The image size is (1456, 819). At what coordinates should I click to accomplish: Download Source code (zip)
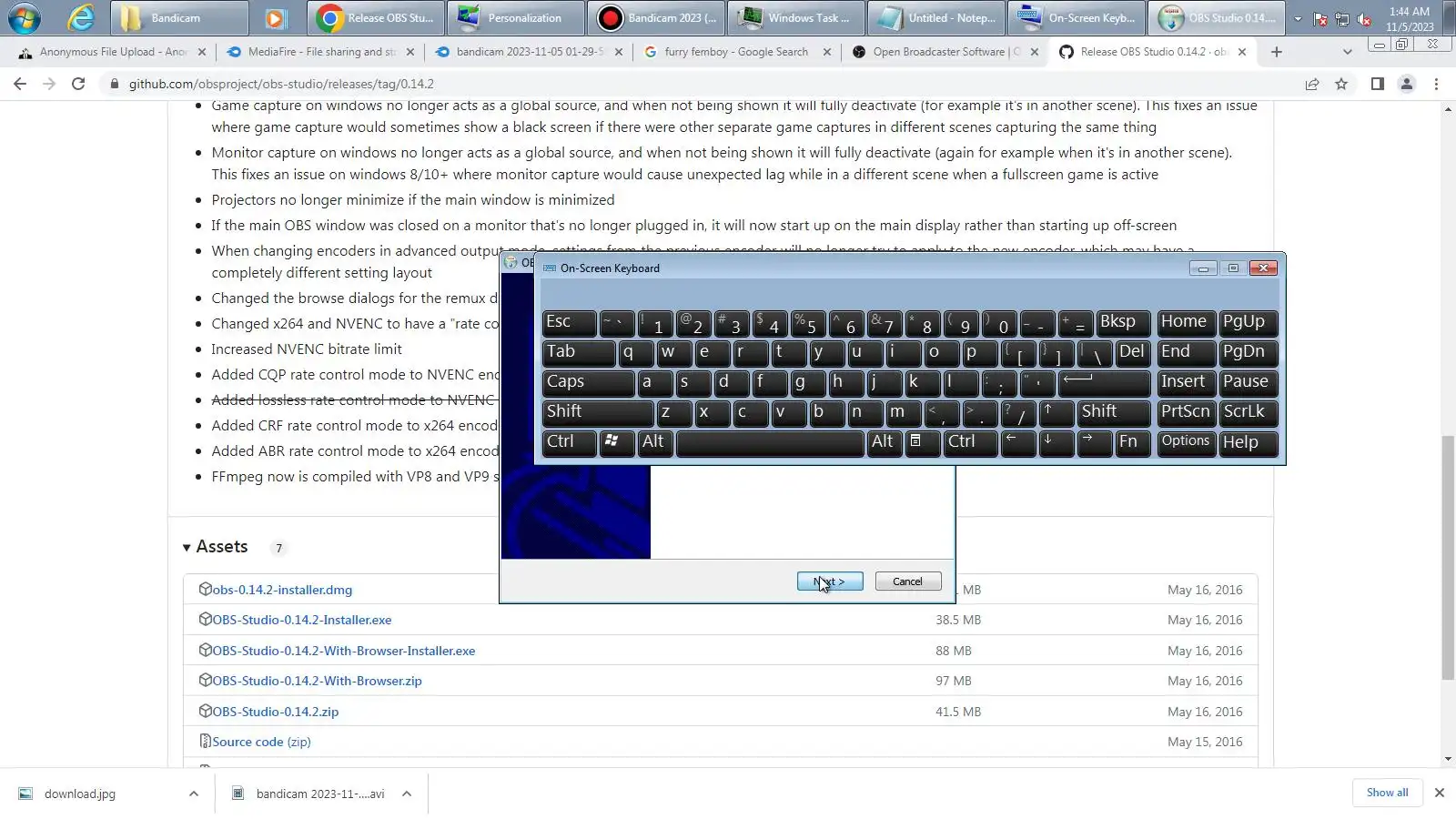(x=262, y=742)
